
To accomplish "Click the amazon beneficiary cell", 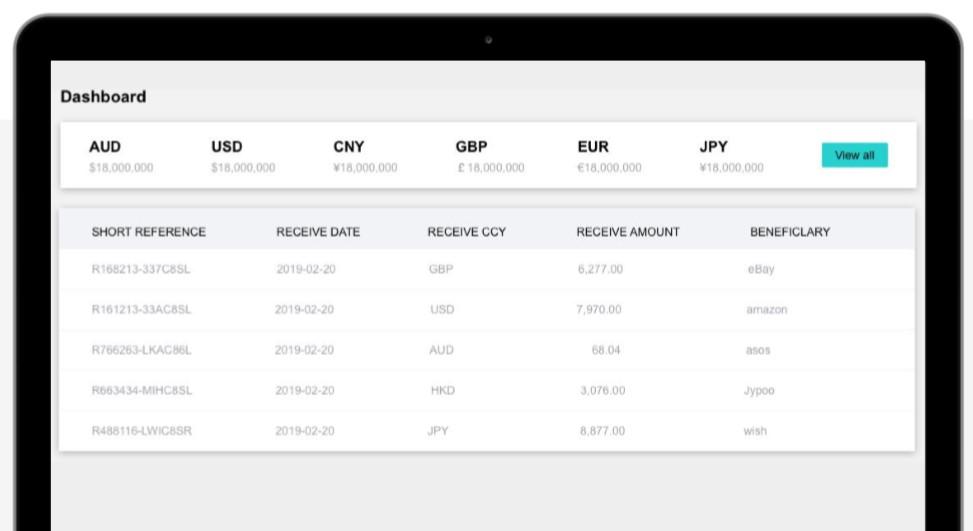I will tap(766, 310).
